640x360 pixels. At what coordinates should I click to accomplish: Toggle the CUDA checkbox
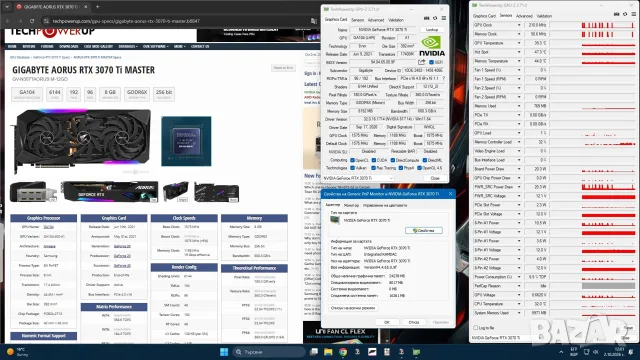point(373,160)
